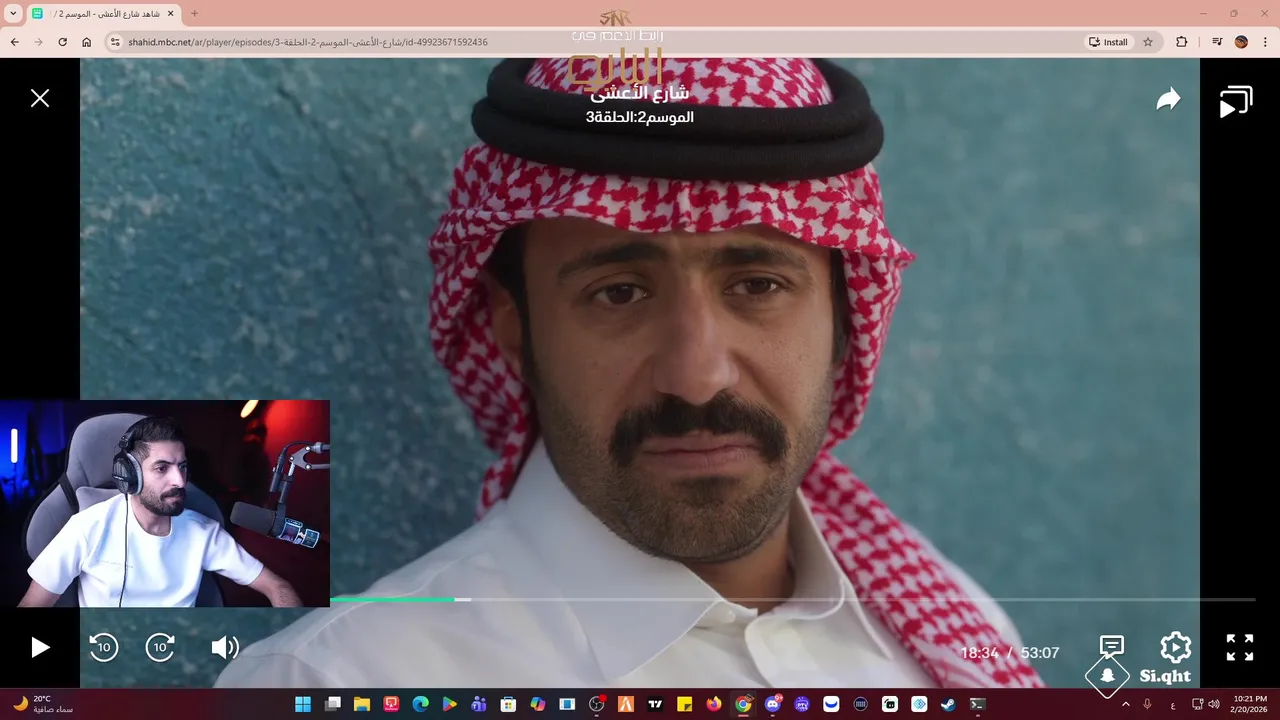Open Discord from the taskbar
This screenshot has height=720, width=1280.
click(x=772, y=704)
